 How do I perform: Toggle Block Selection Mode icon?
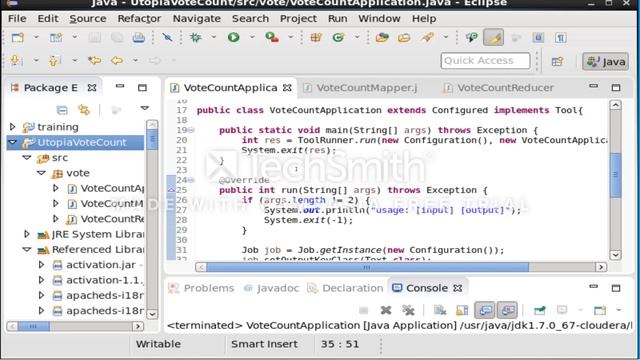point(538,38)
